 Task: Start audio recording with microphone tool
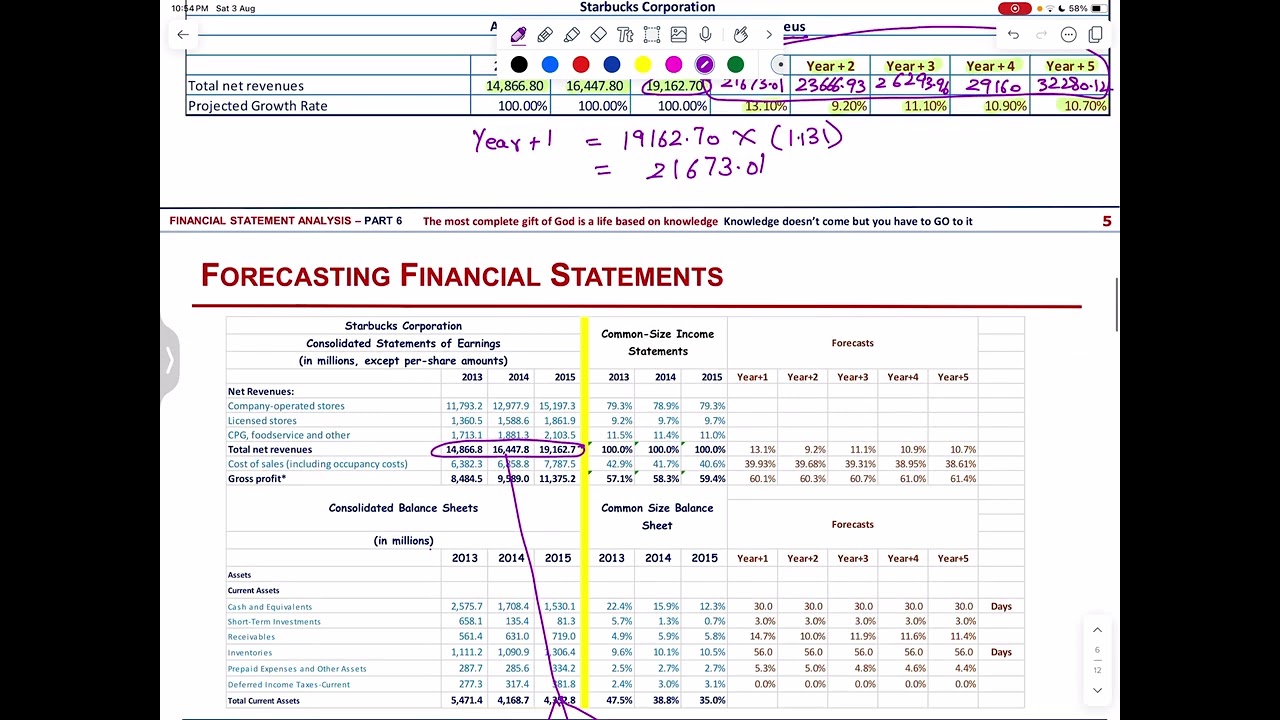(x=706, y=35)
